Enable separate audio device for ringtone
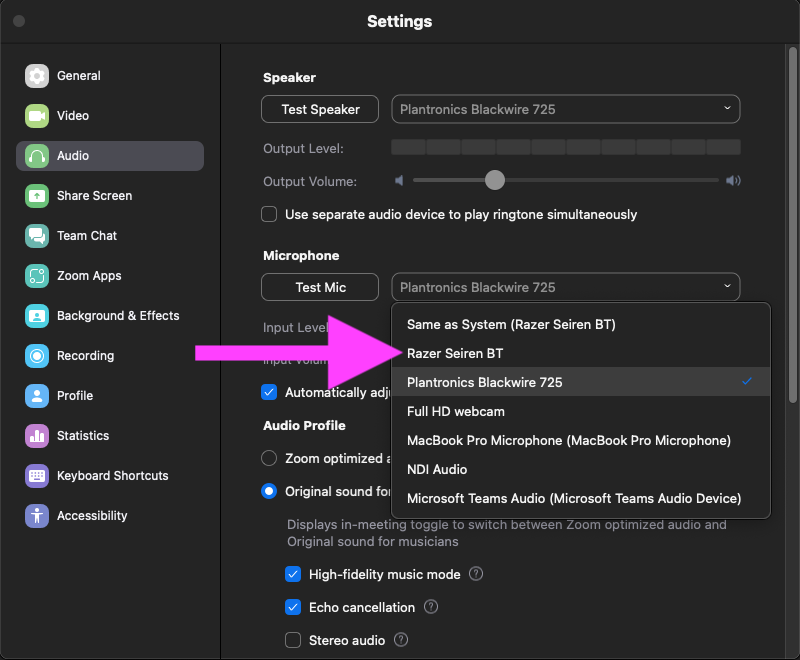Image resolution: width=800 pixels, height=660 pixels. pos(269,214)
